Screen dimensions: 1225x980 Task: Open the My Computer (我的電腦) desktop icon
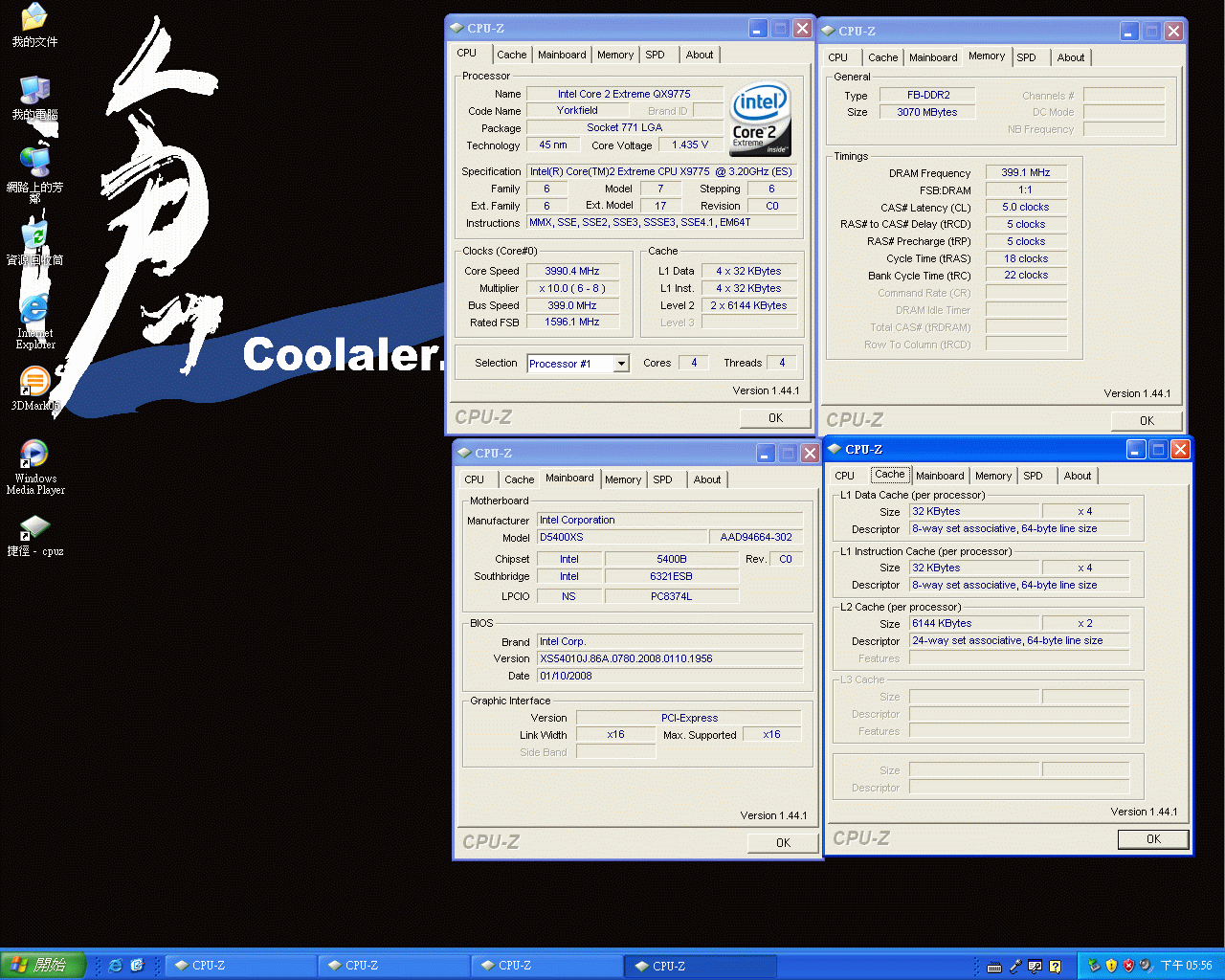coord(34,91)
